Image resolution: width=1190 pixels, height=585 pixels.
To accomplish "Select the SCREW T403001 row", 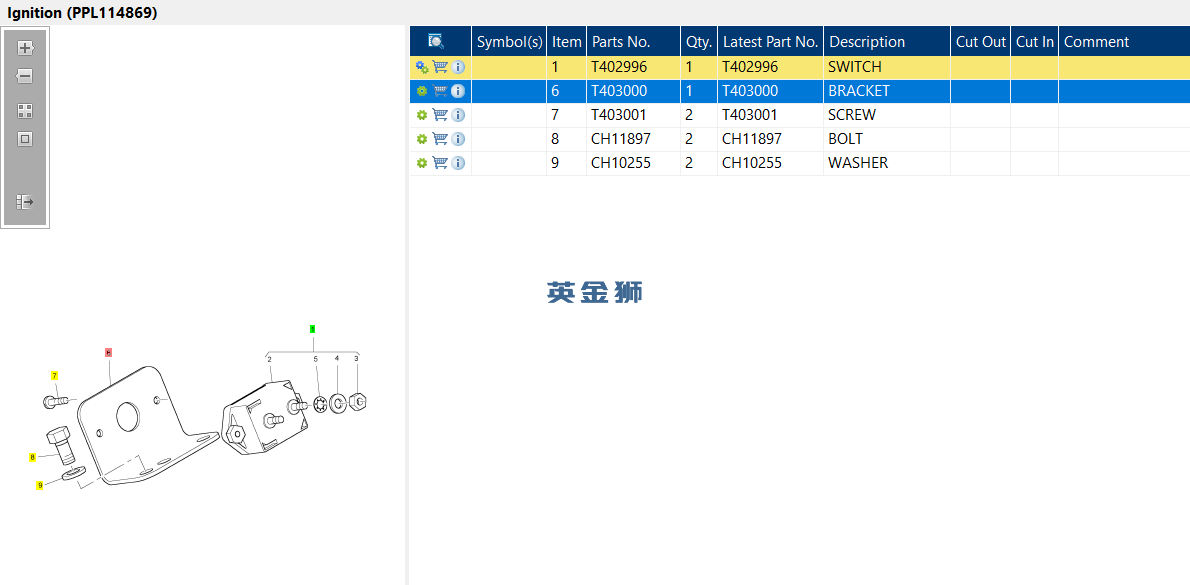I will [800, 115].
